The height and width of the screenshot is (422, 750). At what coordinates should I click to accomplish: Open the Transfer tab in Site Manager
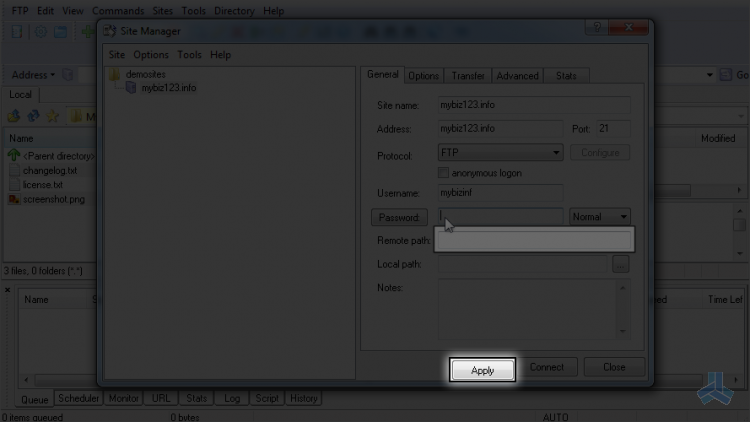coord(468,76)
